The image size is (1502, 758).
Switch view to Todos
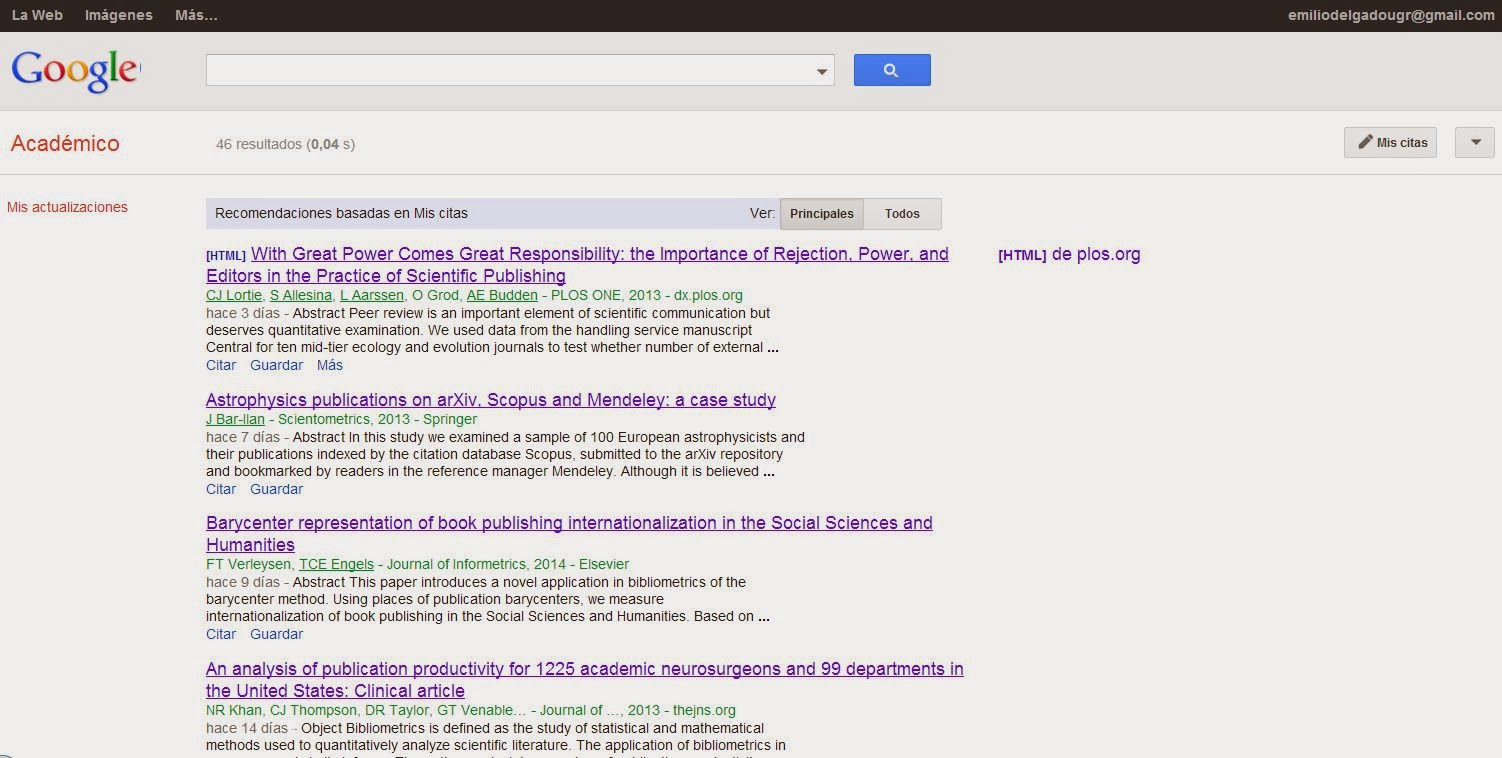point(902,214)
